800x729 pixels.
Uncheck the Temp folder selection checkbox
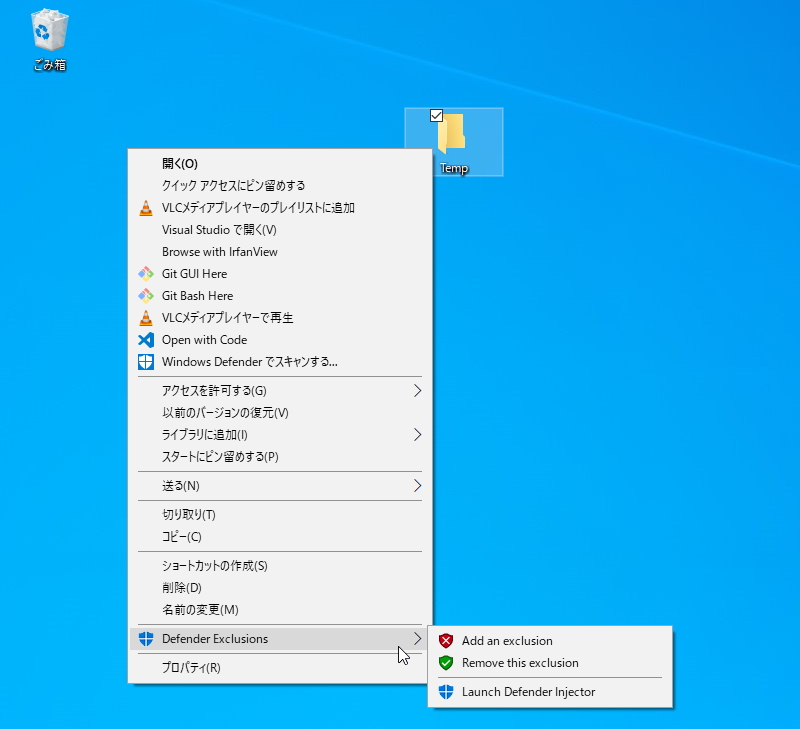(x=436, y=116)
